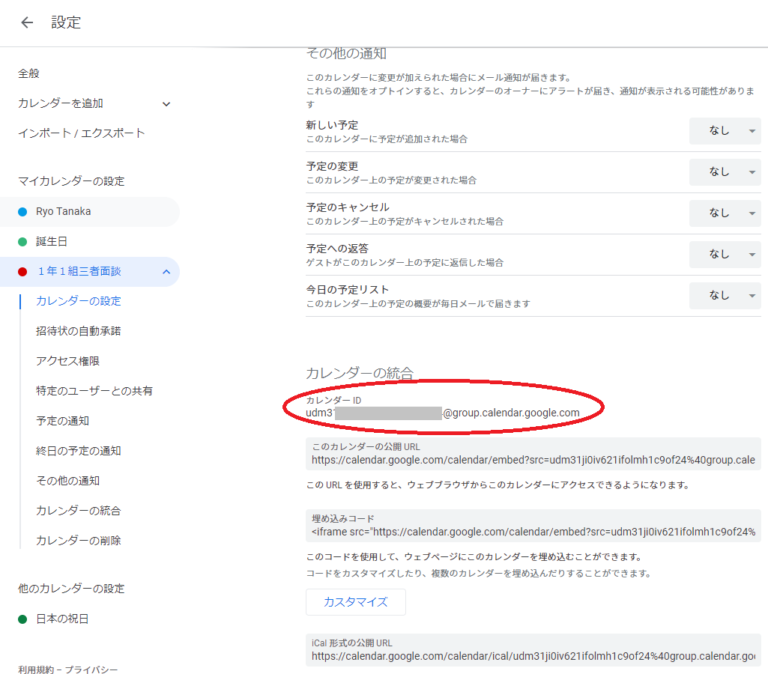Select 日本の祝日 calendar
This screenshot has height=674, width=768.
pyautogui.click(x=62, y=619)
